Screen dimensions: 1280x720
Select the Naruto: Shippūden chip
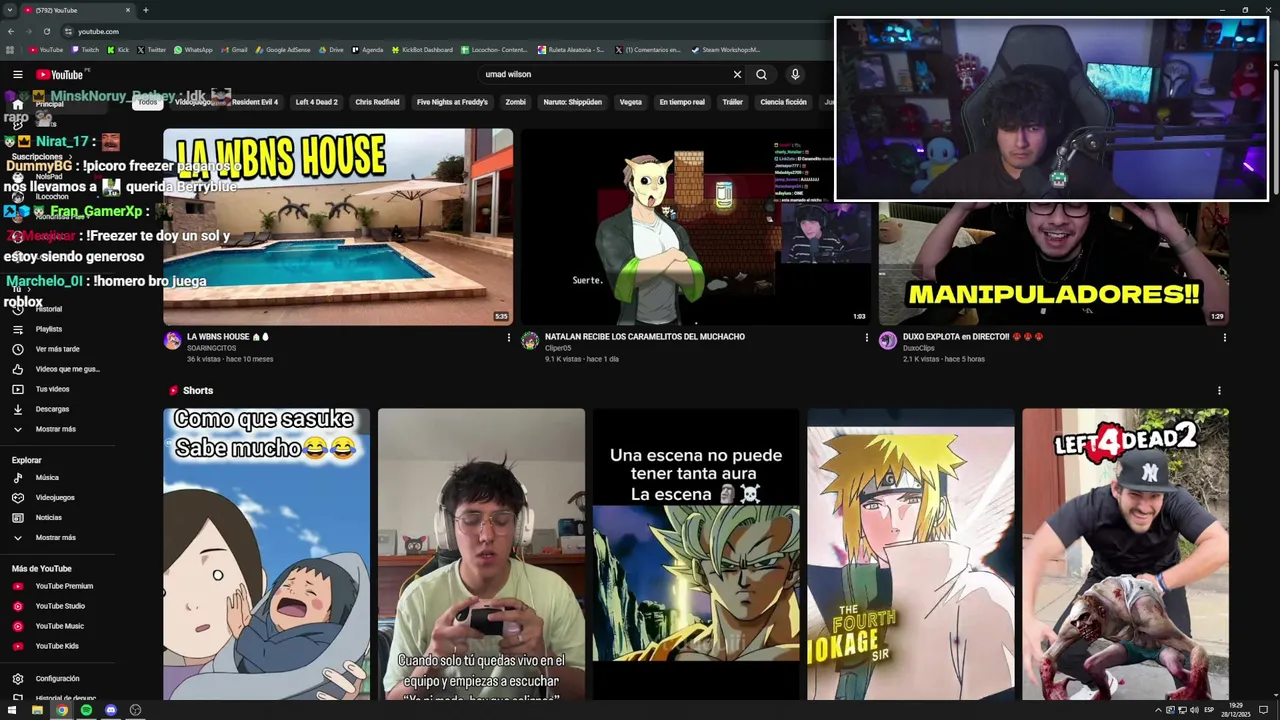click(x=572, y=102)
